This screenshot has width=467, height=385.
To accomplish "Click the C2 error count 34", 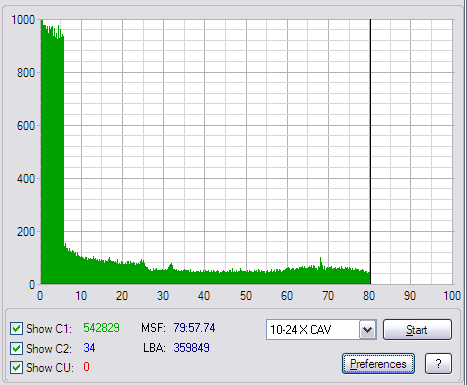I will coord(89,348).
